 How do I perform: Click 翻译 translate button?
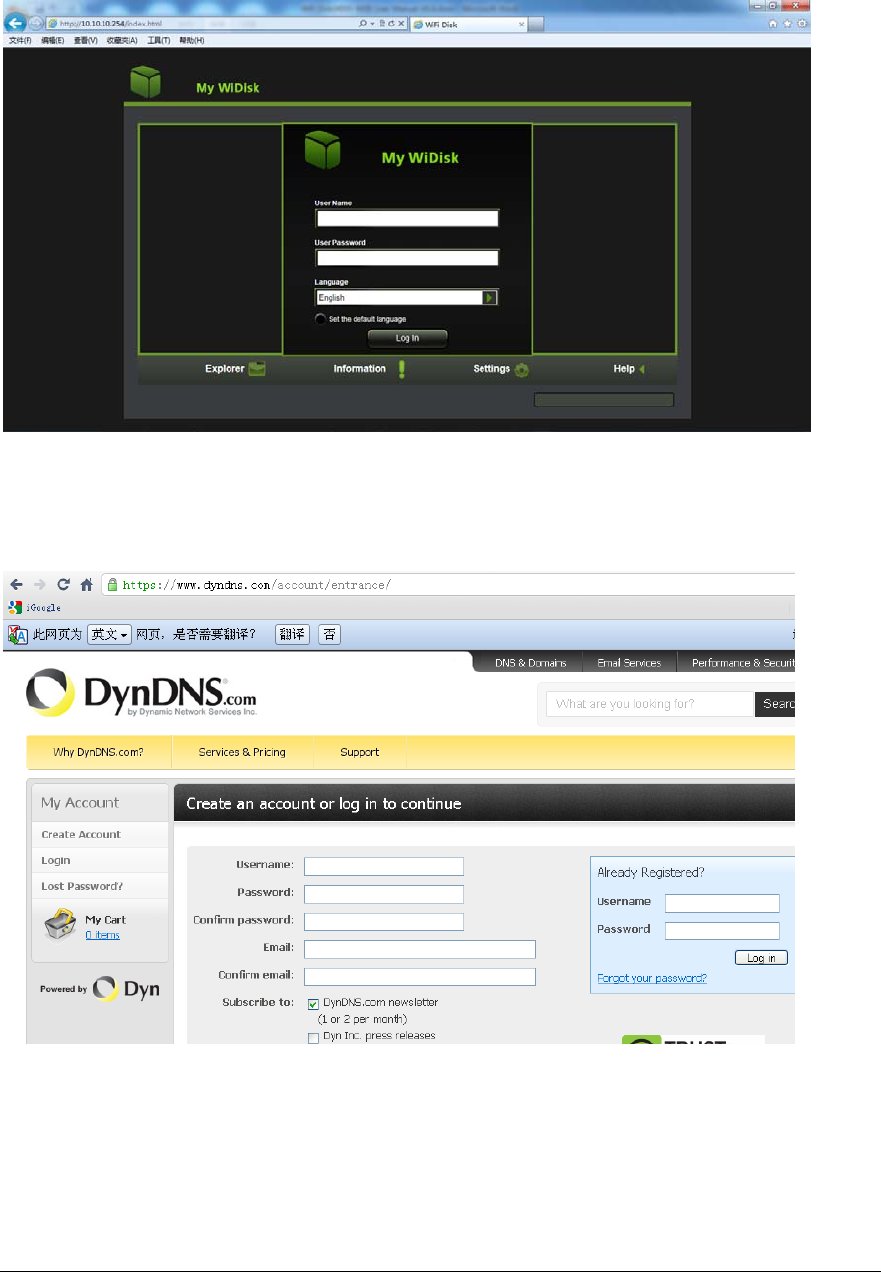tap(293, 634)
